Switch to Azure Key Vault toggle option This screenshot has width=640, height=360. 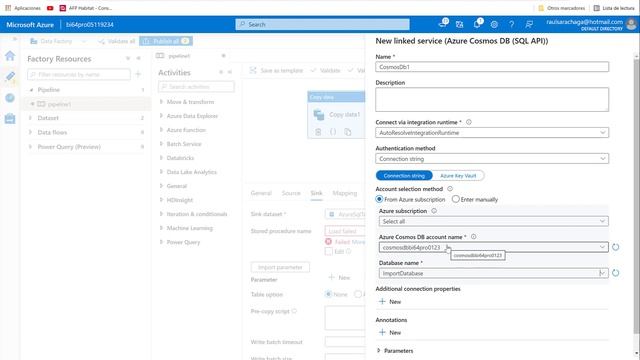pyautogui.click(x=458, y=176)
